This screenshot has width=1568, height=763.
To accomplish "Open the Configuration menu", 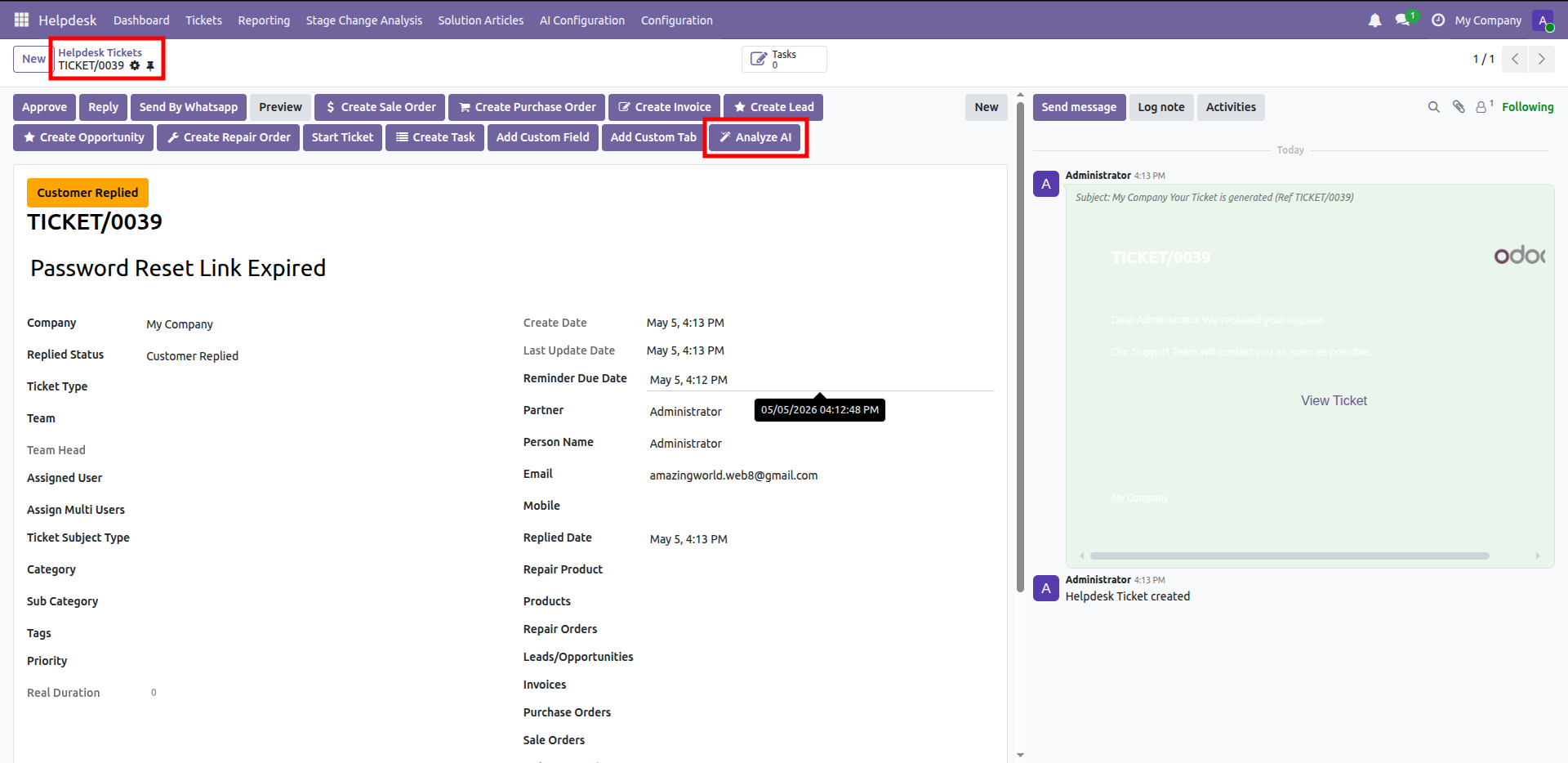I will [677, 20].
